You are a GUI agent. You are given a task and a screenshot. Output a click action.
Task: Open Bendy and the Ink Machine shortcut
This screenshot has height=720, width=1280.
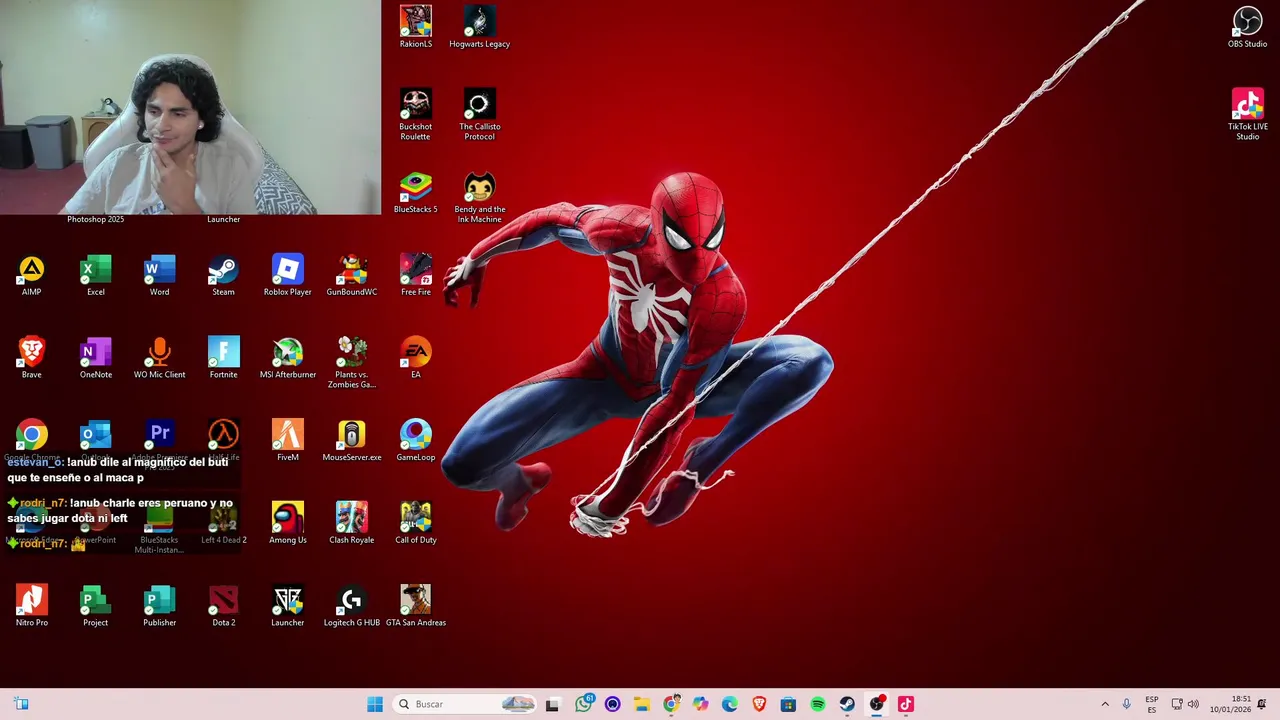[479, 197]
